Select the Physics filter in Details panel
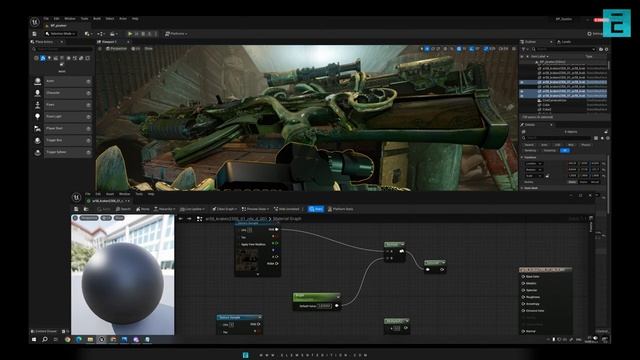 [586, 145]
